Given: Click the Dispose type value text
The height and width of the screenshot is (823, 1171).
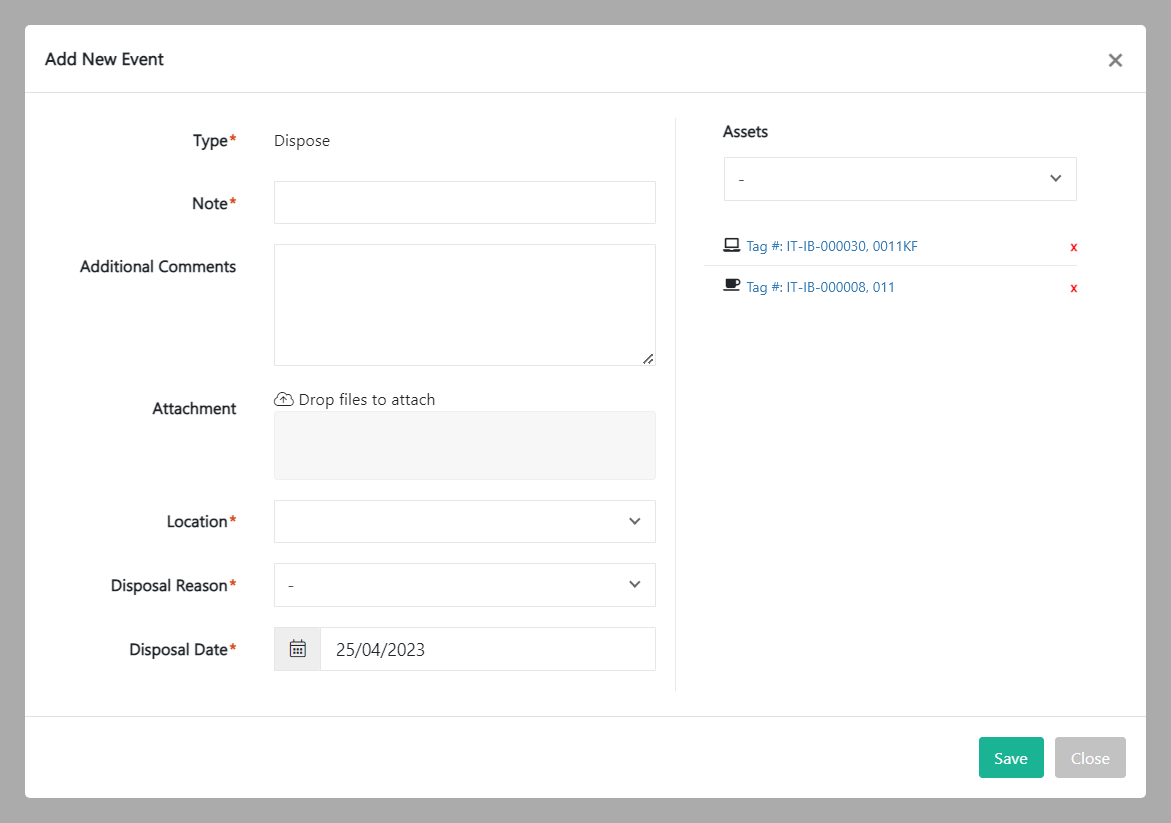Looking at the screenshot, I should [x=302, y=141].
